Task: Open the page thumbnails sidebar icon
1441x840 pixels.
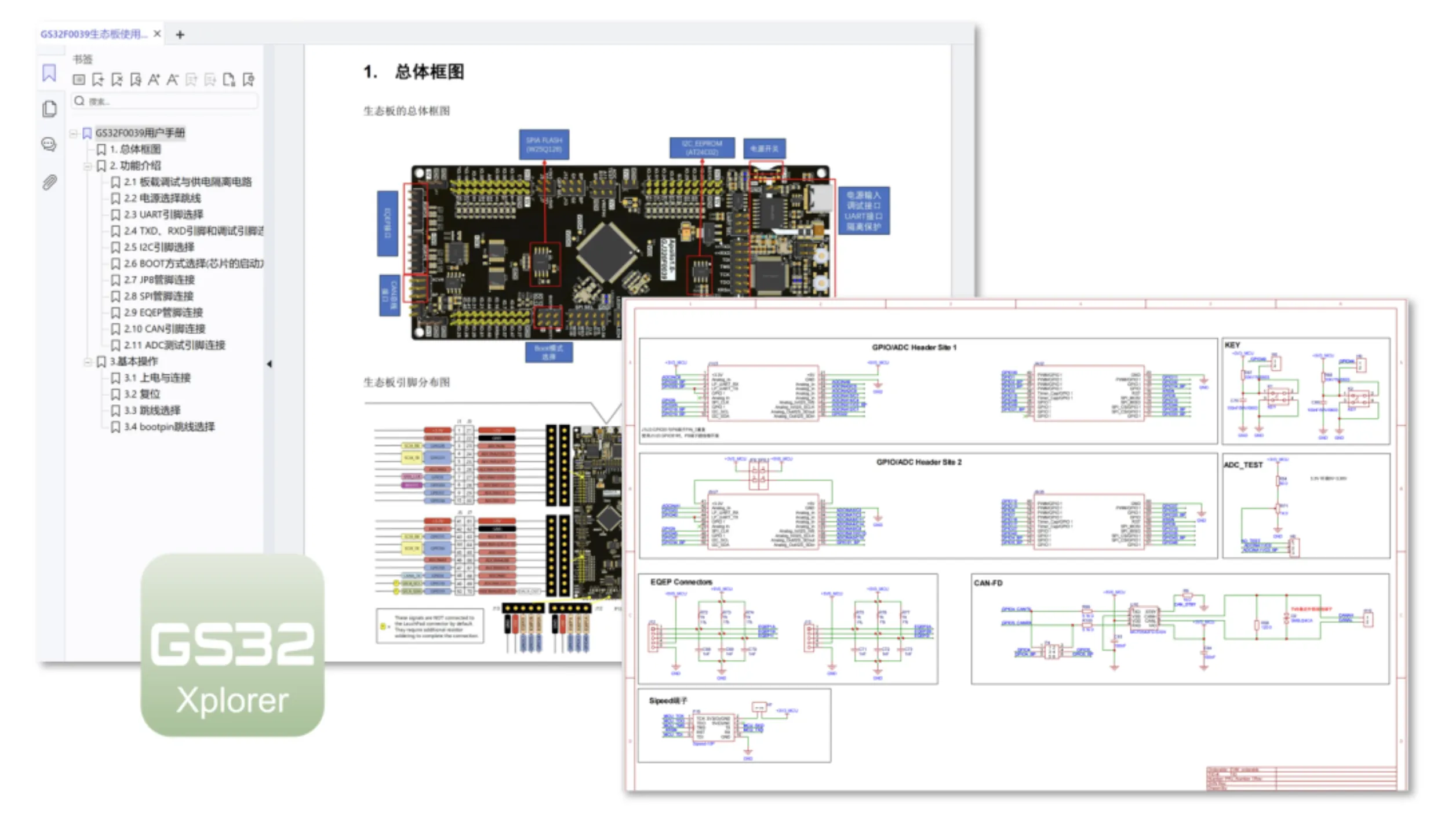Action: (x=49, y=109)
